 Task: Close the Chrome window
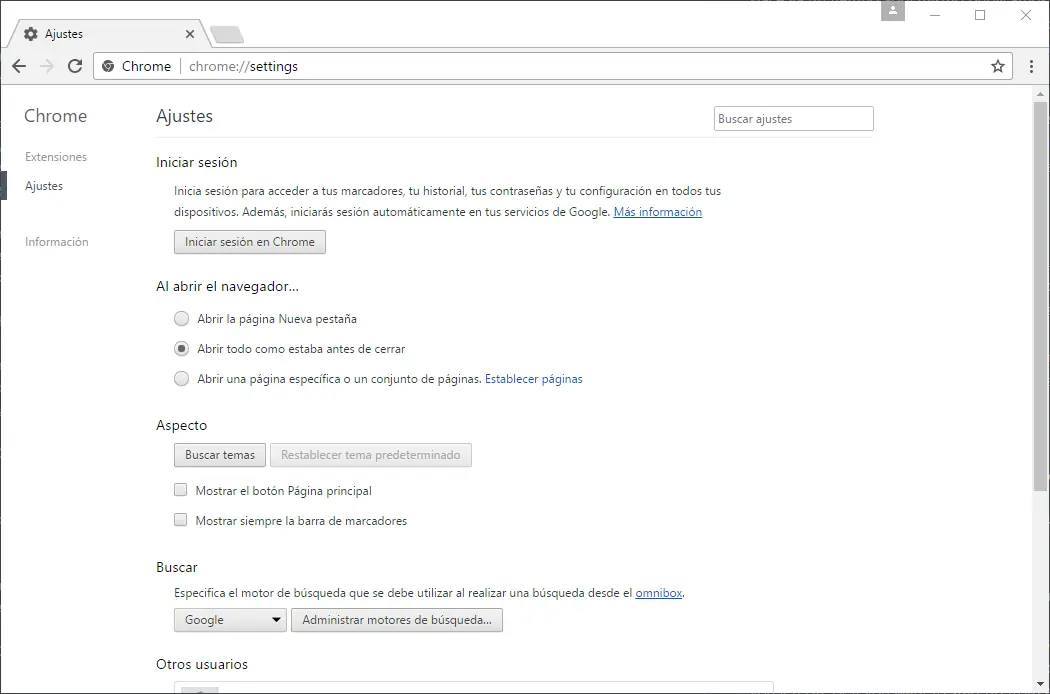coord(1025,15)
